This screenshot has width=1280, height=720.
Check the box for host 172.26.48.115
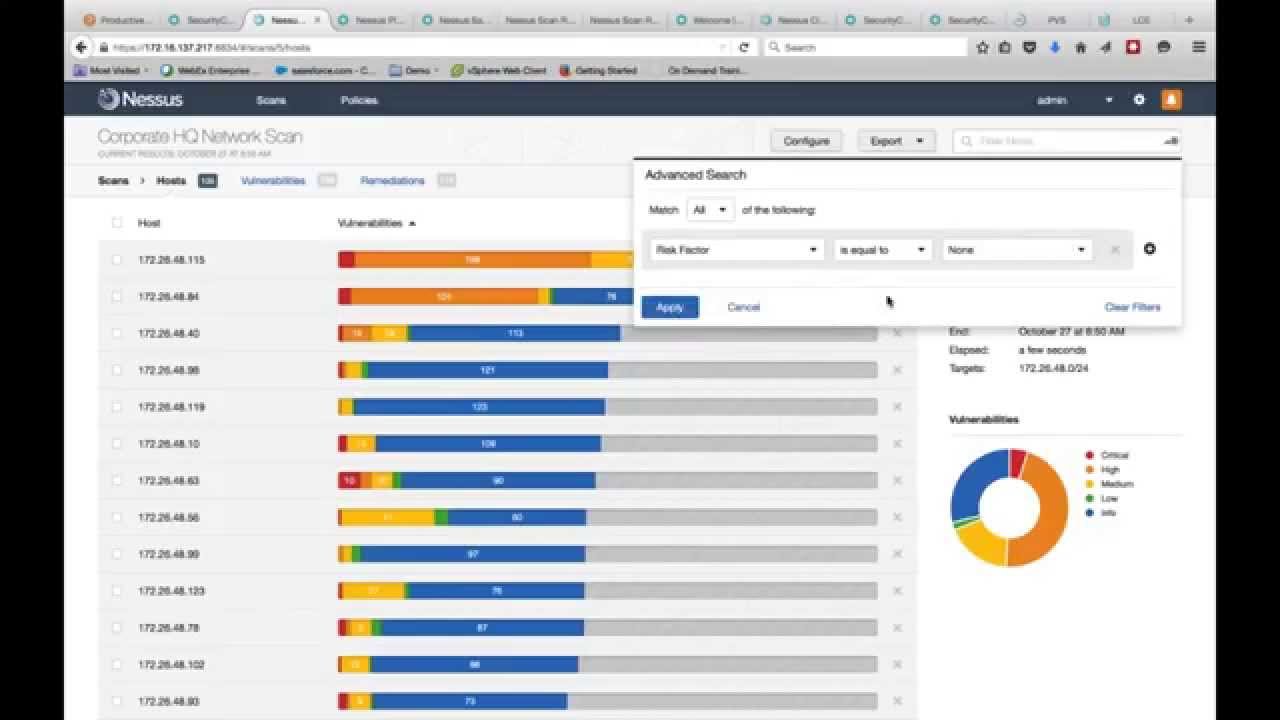(x=117, y=260)
